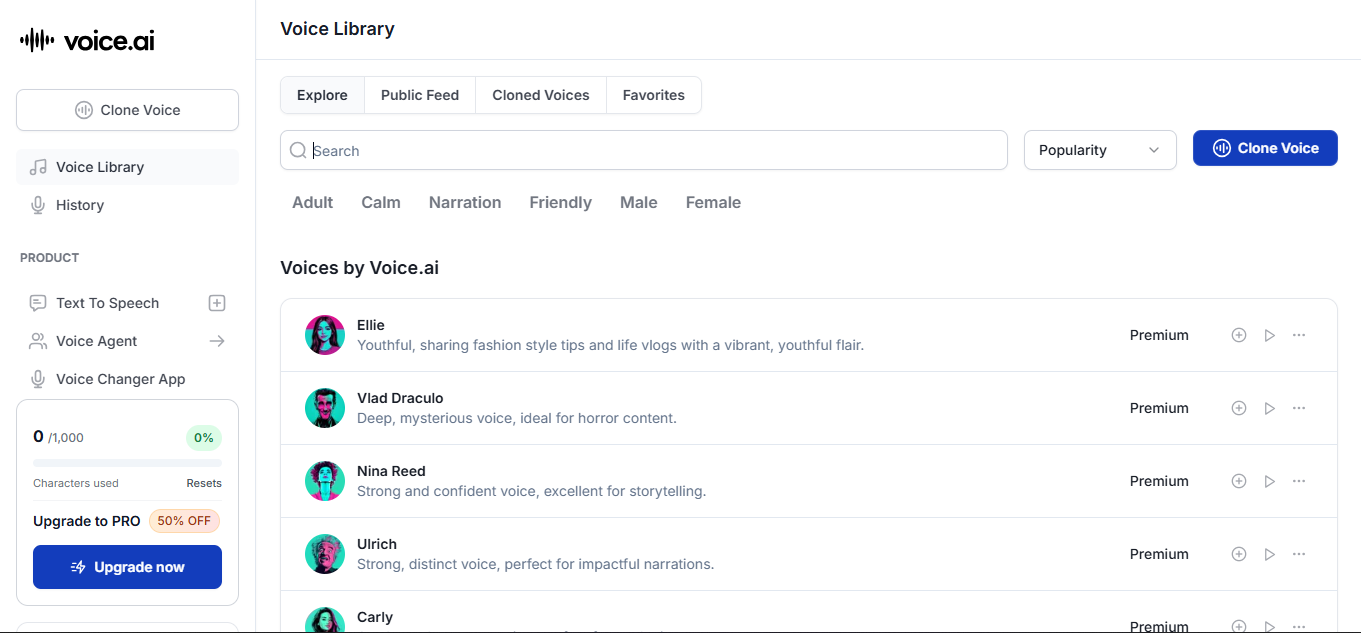Click the characters used progress bar
The image size is (1361, 633).
127,463
